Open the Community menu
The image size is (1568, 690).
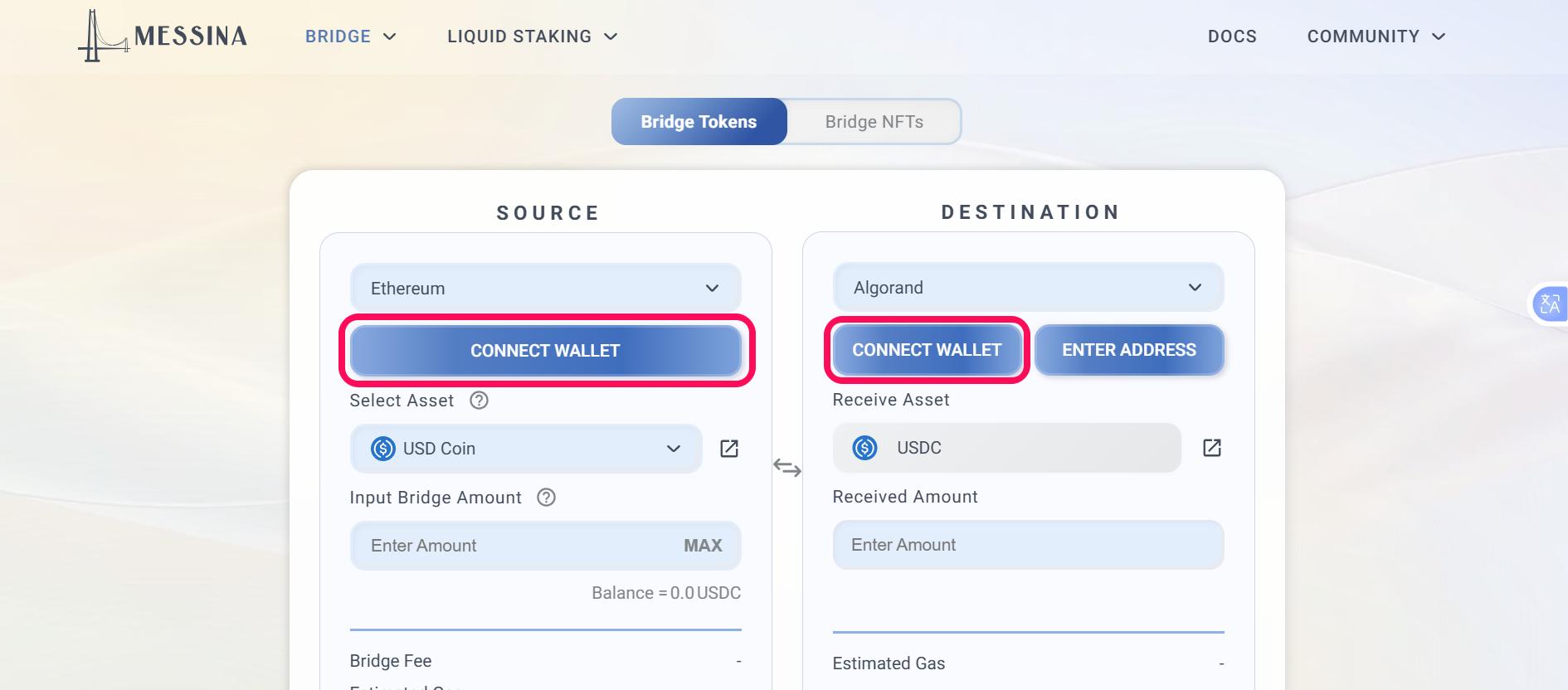(1376, 36)
